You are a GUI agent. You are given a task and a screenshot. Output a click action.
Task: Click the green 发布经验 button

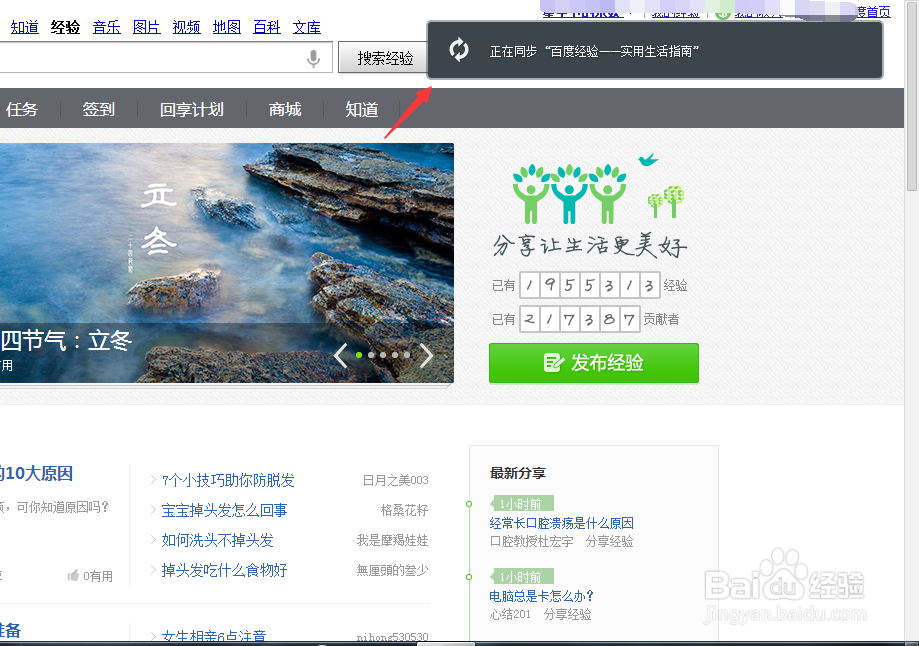tap(594, 363)
